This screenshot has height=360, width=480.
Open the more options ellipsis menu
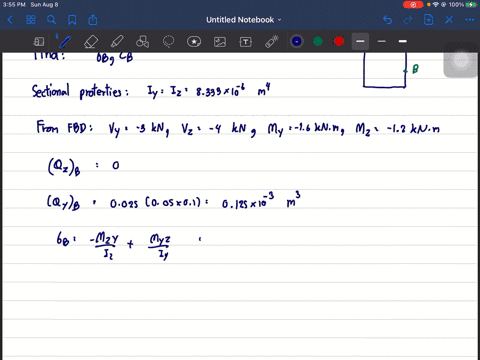(470, 20)
